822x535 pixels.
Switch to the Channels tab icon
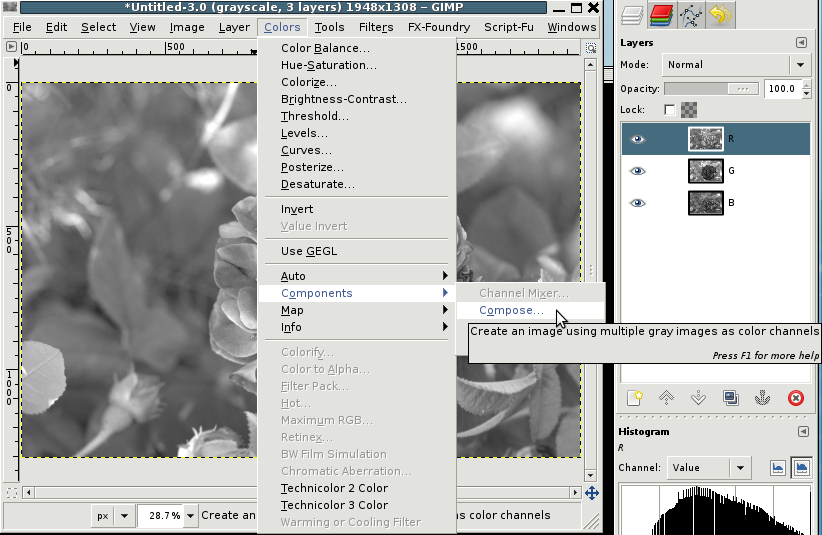(661, 15)
